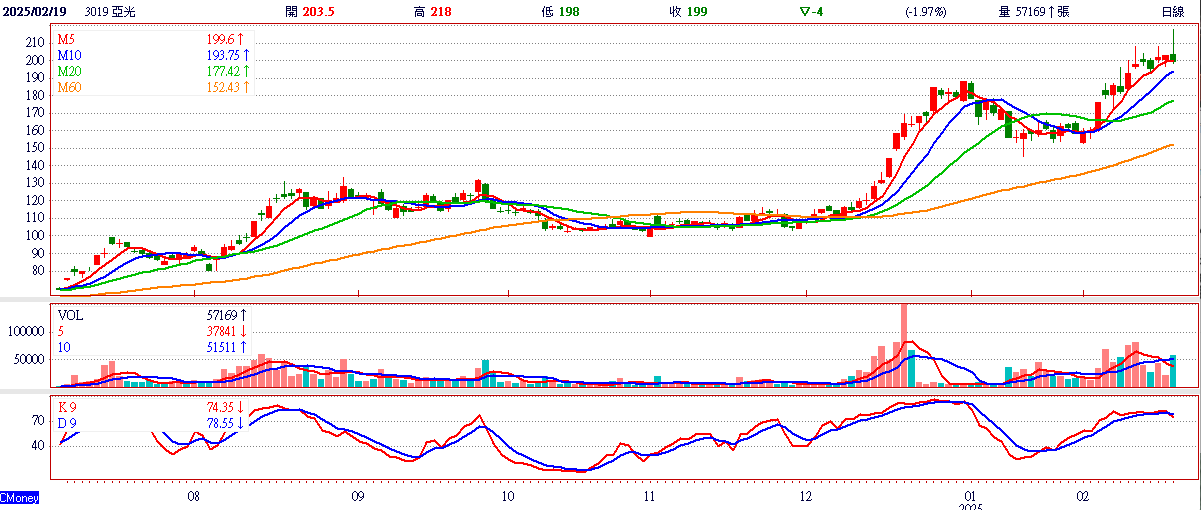Click the M5 moving average legend label
1201x510 pixels.
66,38
